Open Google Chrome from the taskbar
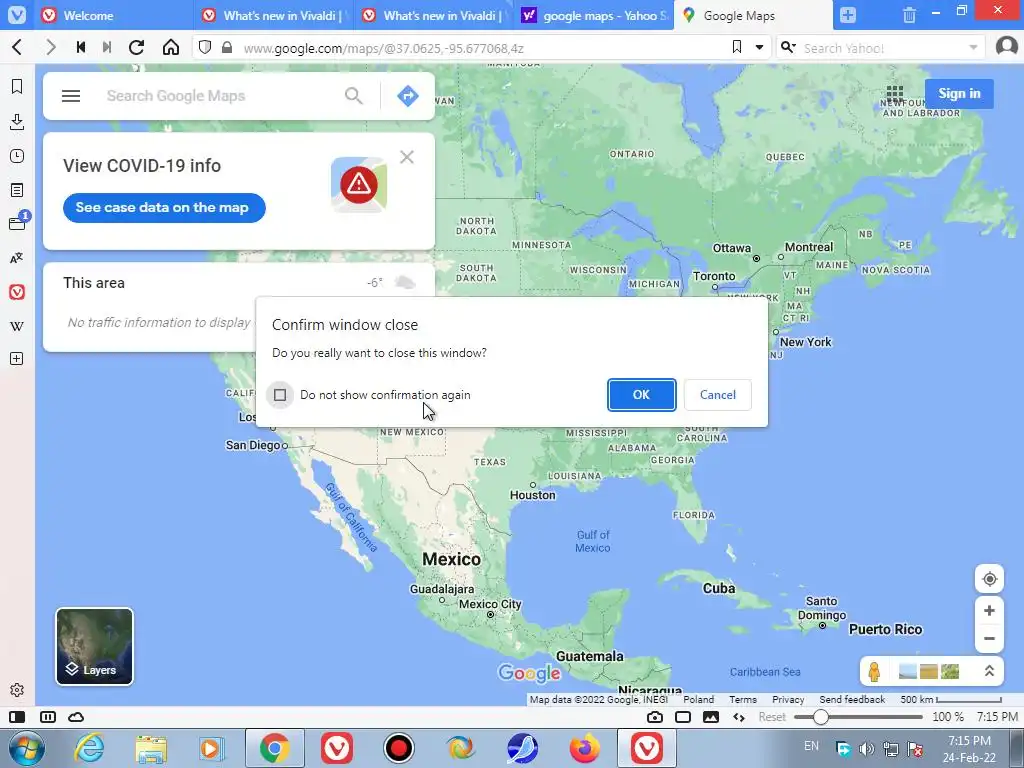This screenshot has width=1024, height=768. (x=275, y=748)
